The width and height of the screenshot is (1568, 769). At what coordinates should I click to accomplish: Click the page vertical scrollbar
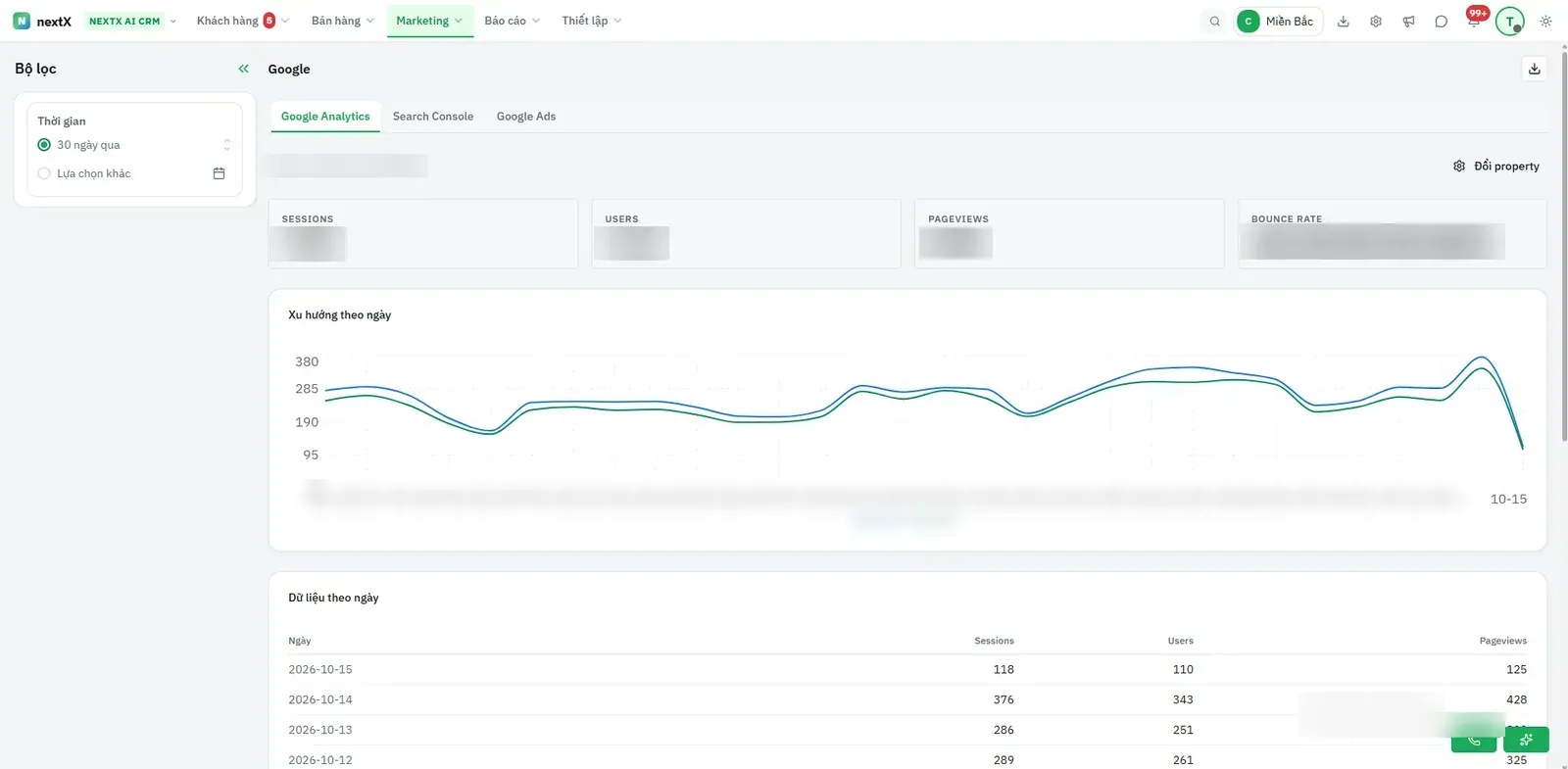[x=1563, y=245]
